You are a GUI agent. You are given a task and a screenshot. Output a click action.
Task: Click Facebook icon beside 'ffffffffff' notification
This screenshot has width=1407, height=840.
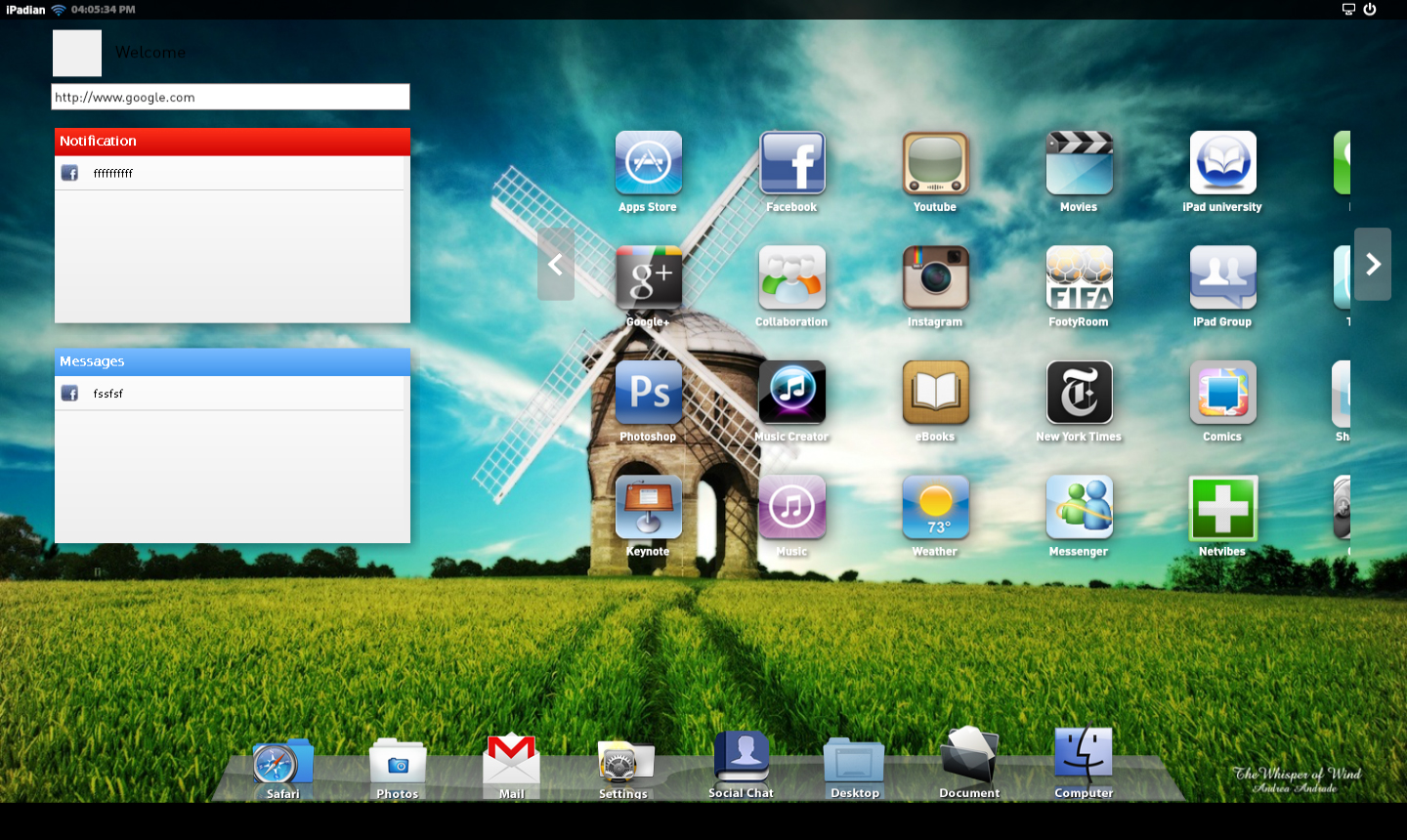pos(69,173)
